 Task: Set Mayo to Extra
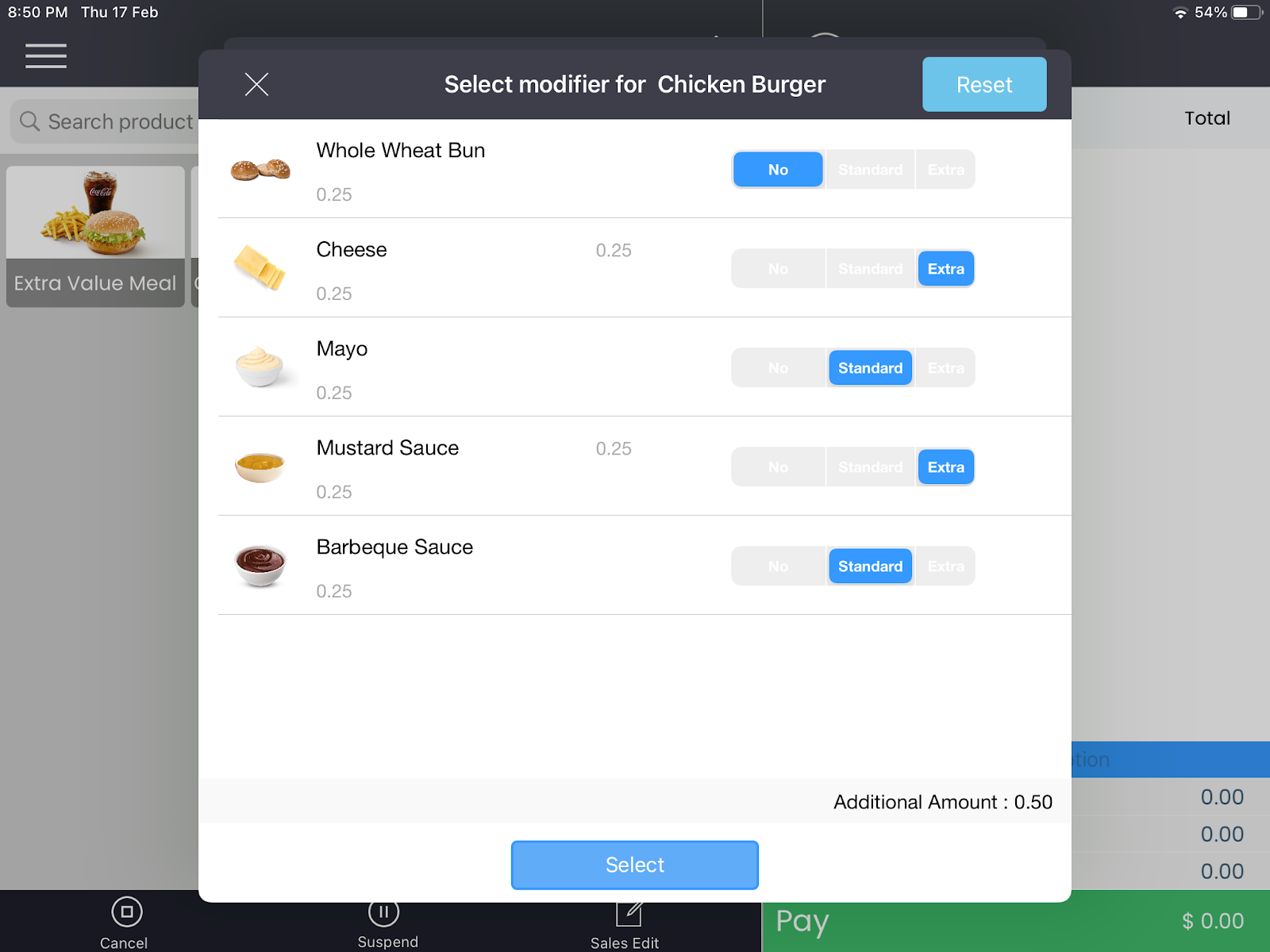945,368
